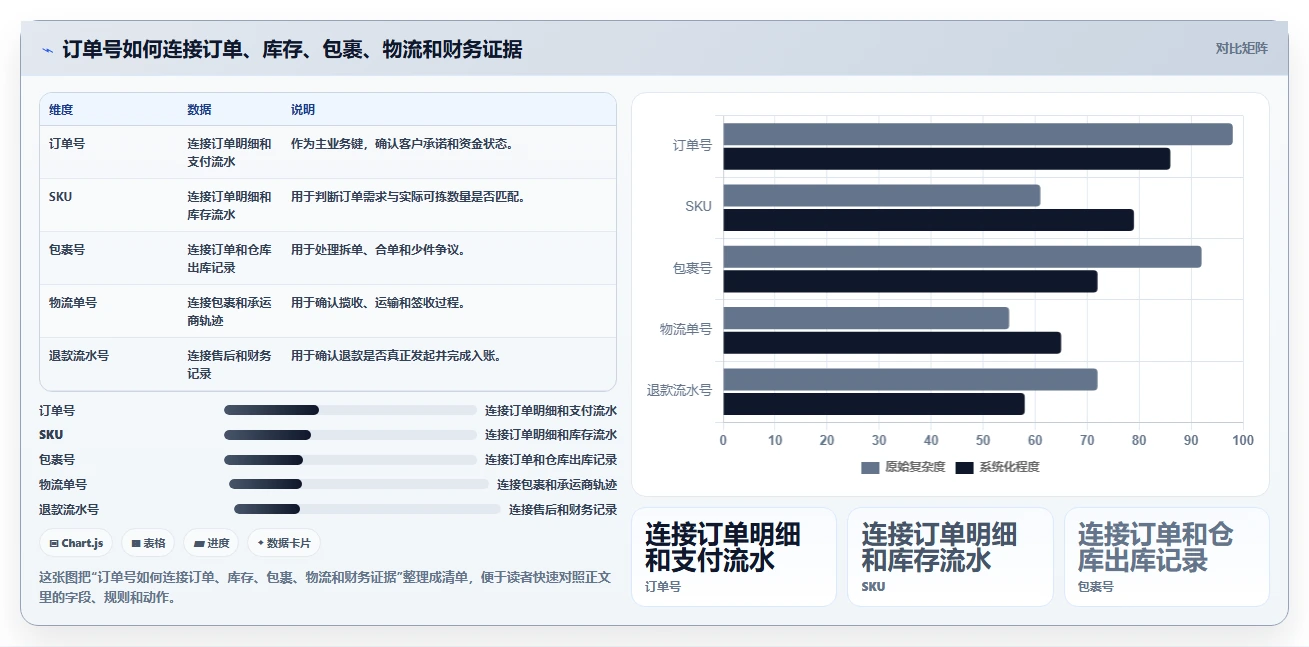Click the 退款流水号 label on chart axis

[680, 391]
